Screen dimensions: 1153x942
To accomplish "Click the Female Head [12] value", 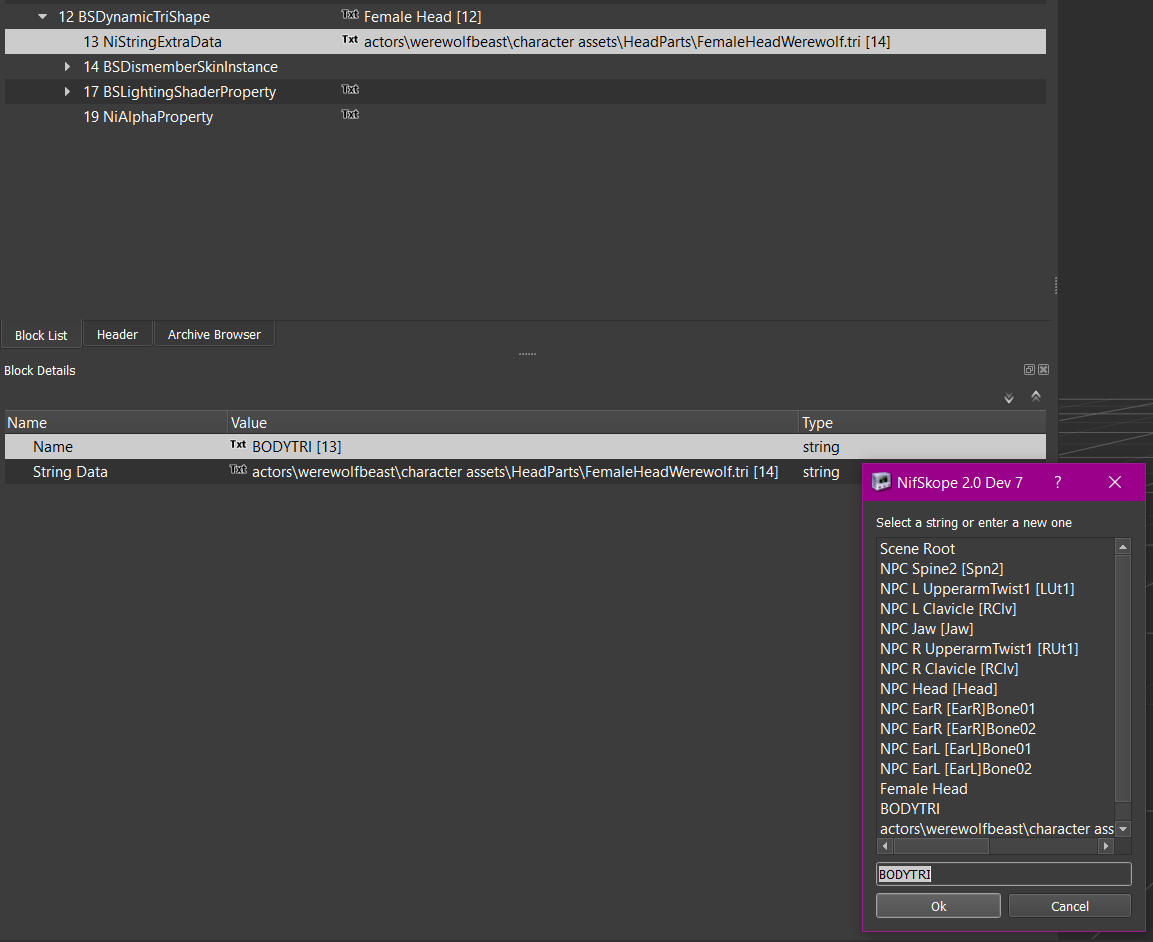I will click(x=423, y=17).
